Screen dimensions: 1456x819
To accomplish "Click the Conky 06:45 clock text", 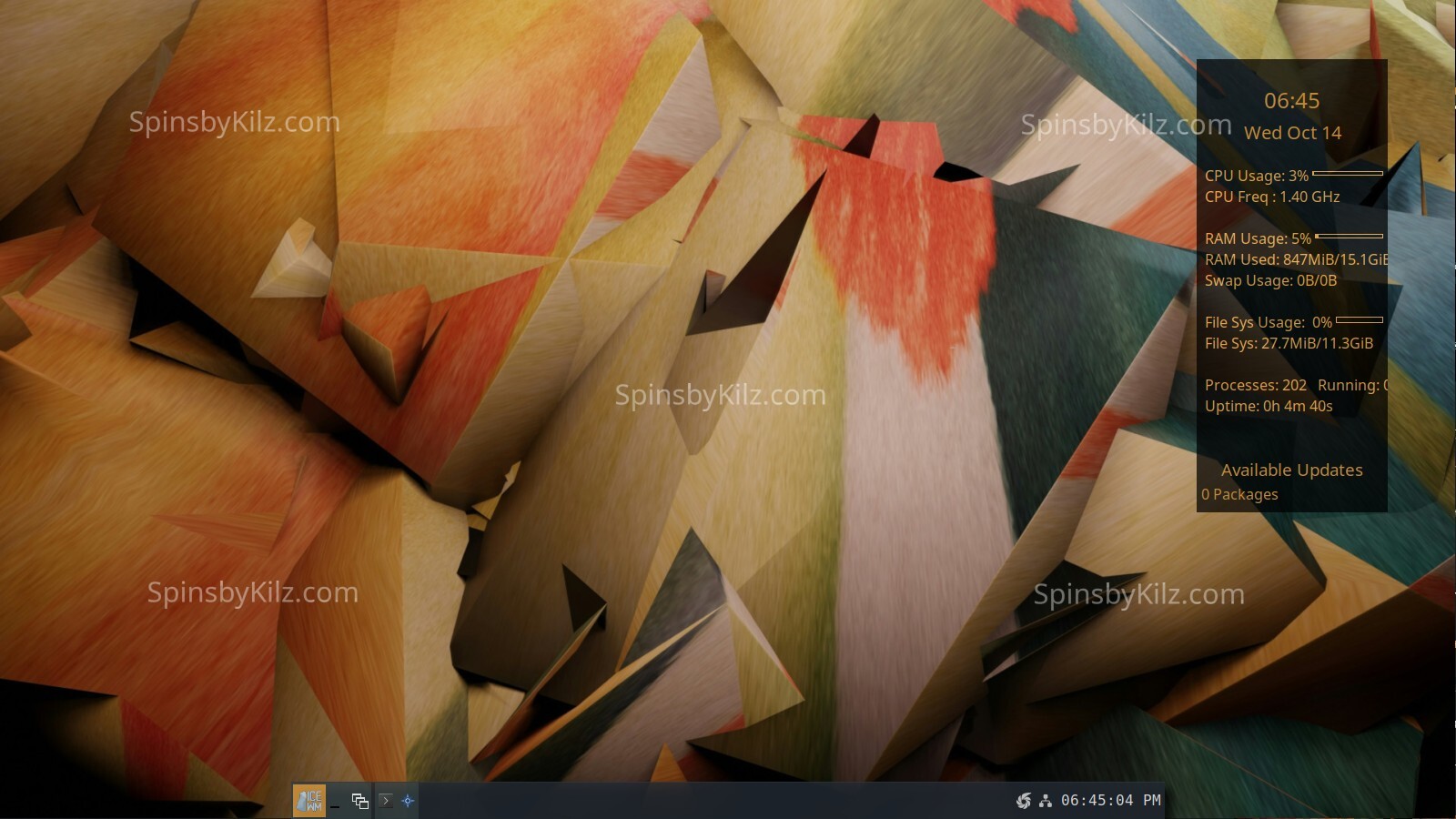I will (1291, 101).
